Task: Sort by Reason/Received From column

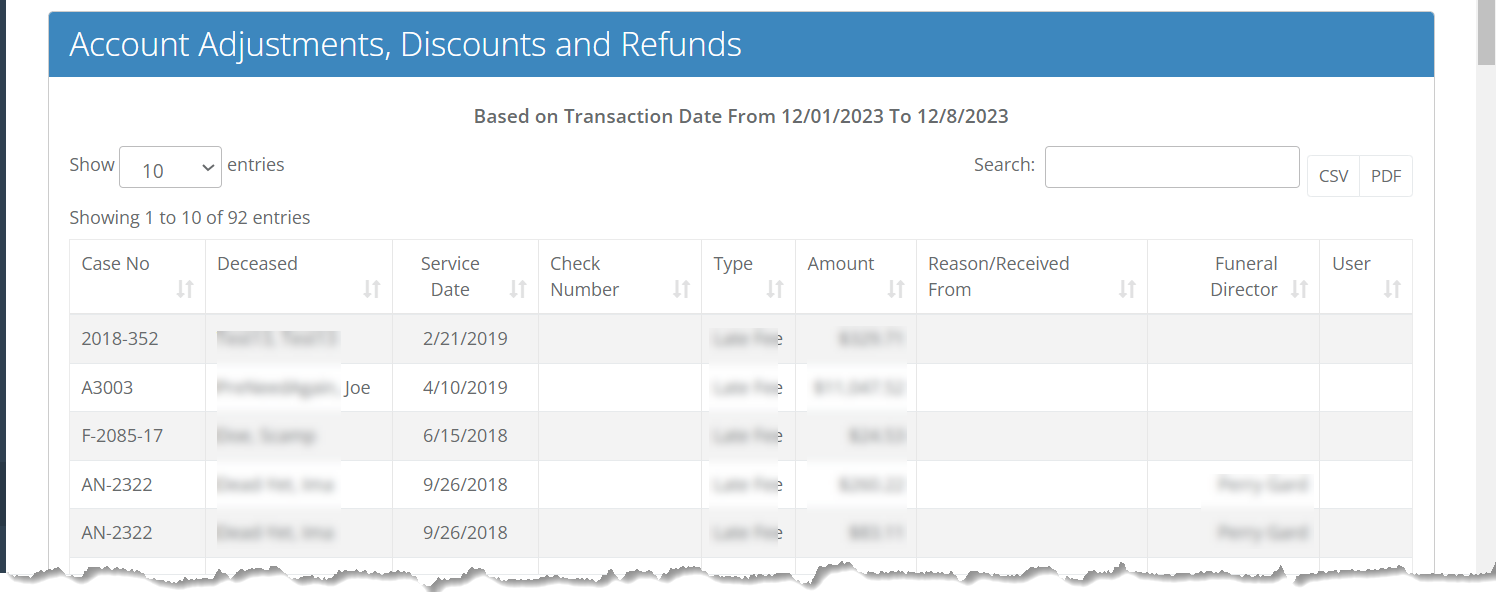Action: [x=1129, y=289]
